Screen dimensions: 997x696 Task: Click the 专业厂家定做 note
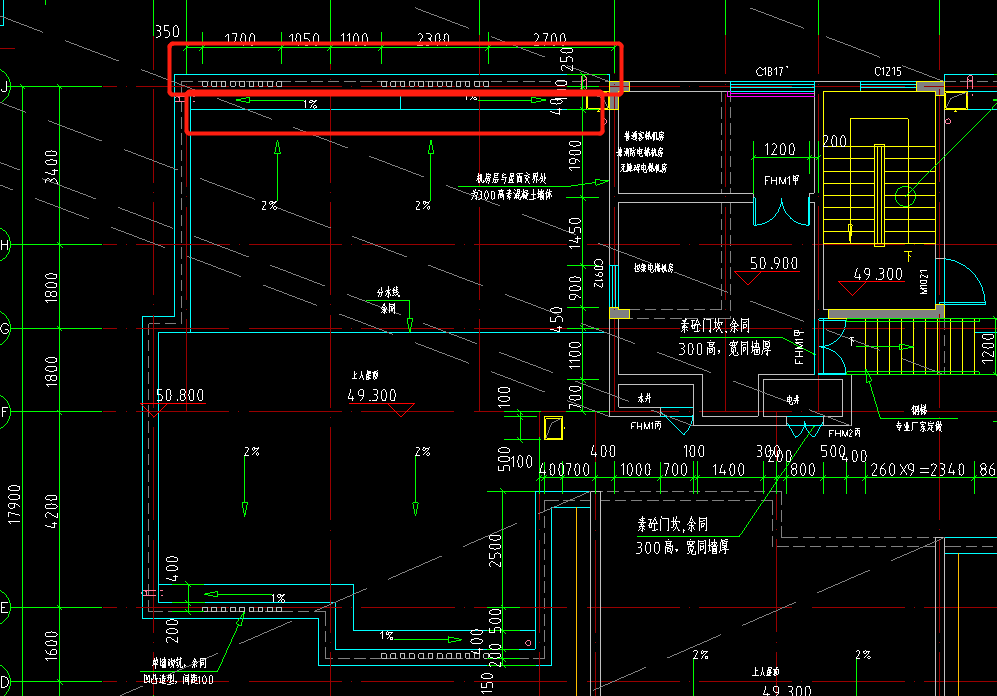(x=919, y=426)
